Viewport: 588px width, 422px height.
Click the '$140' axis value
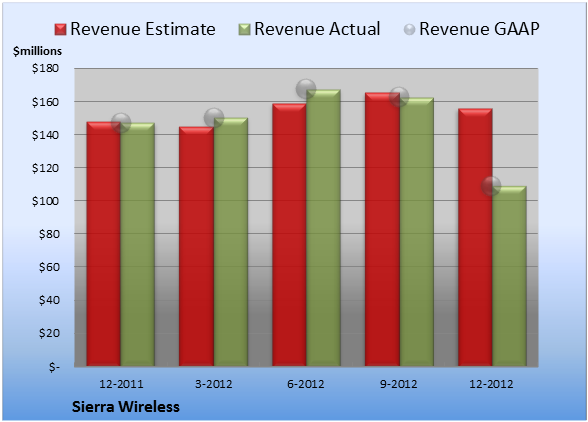pyautogui.click(x=45, y=135)
